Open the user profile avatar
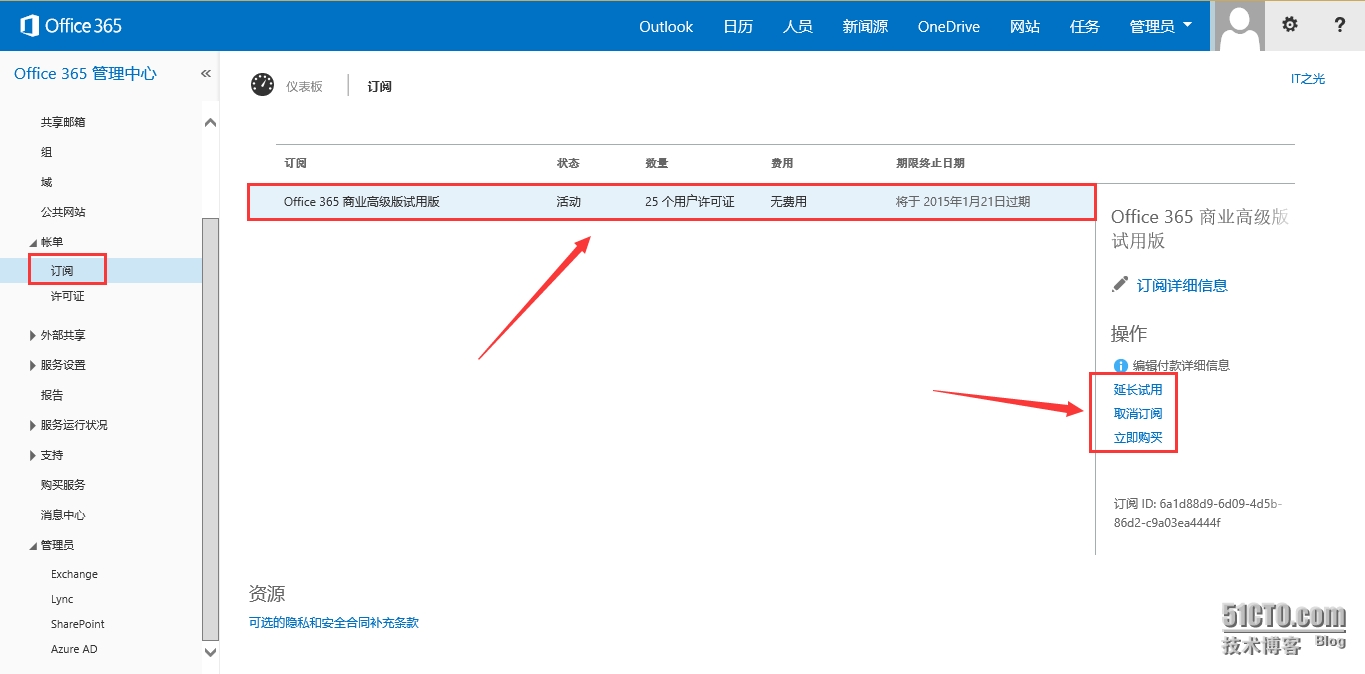The image size is (1365, 674). pyautogui.click(x=1238, y=26)
